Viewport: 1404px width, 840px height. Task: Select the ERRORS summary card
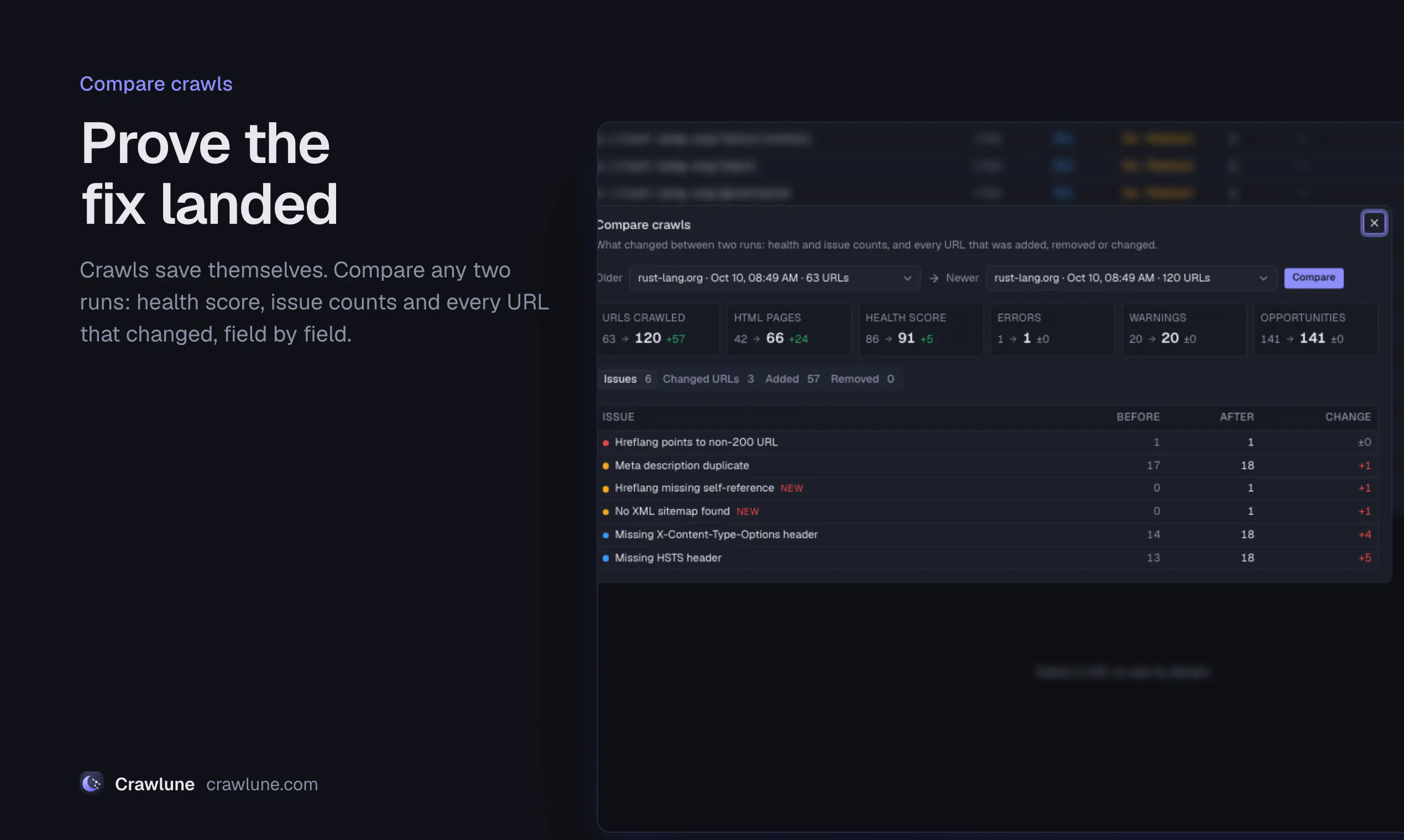(x=1052, y=330)
